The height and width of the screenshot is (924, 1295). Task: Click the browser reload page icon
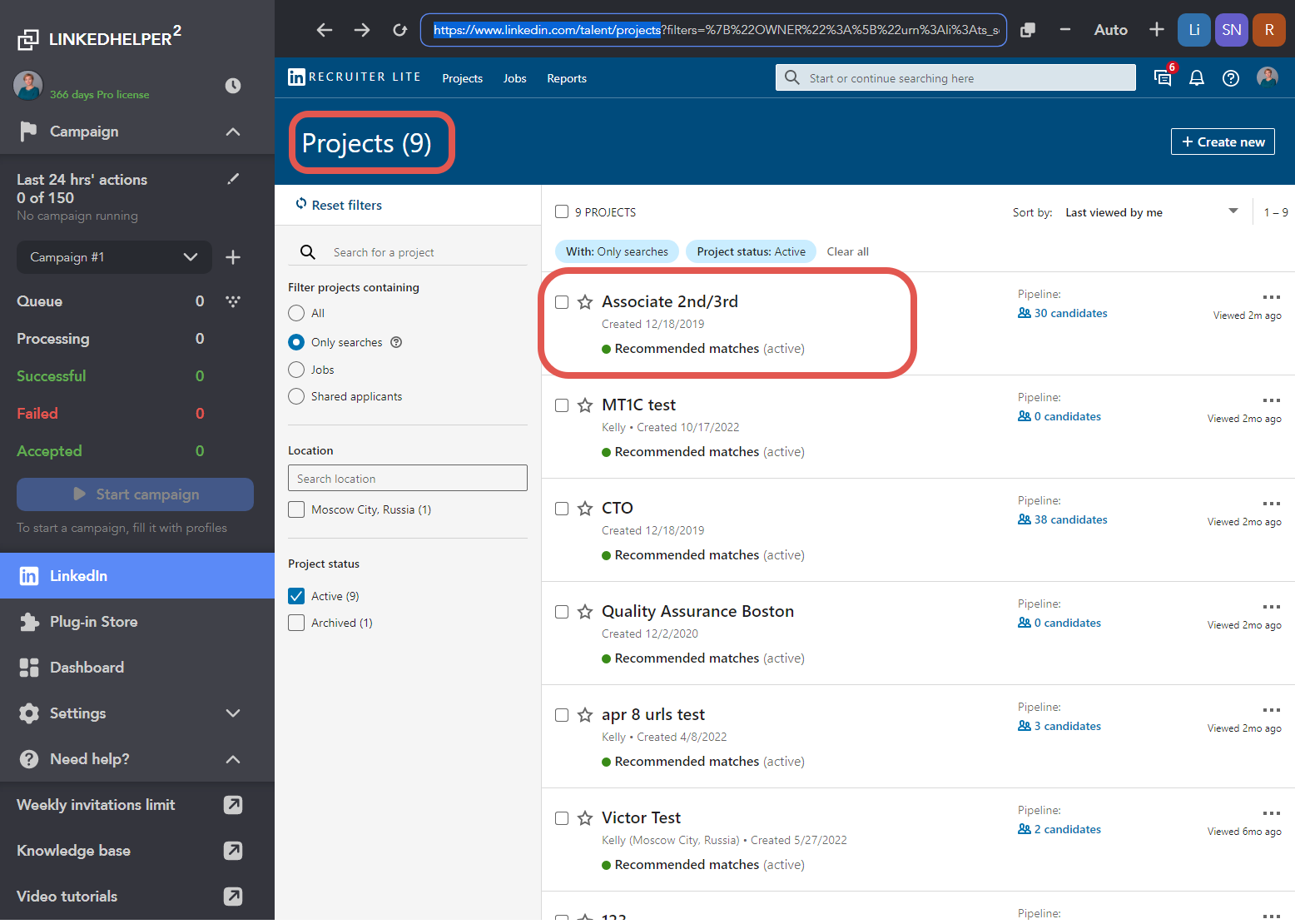point(399,30)
